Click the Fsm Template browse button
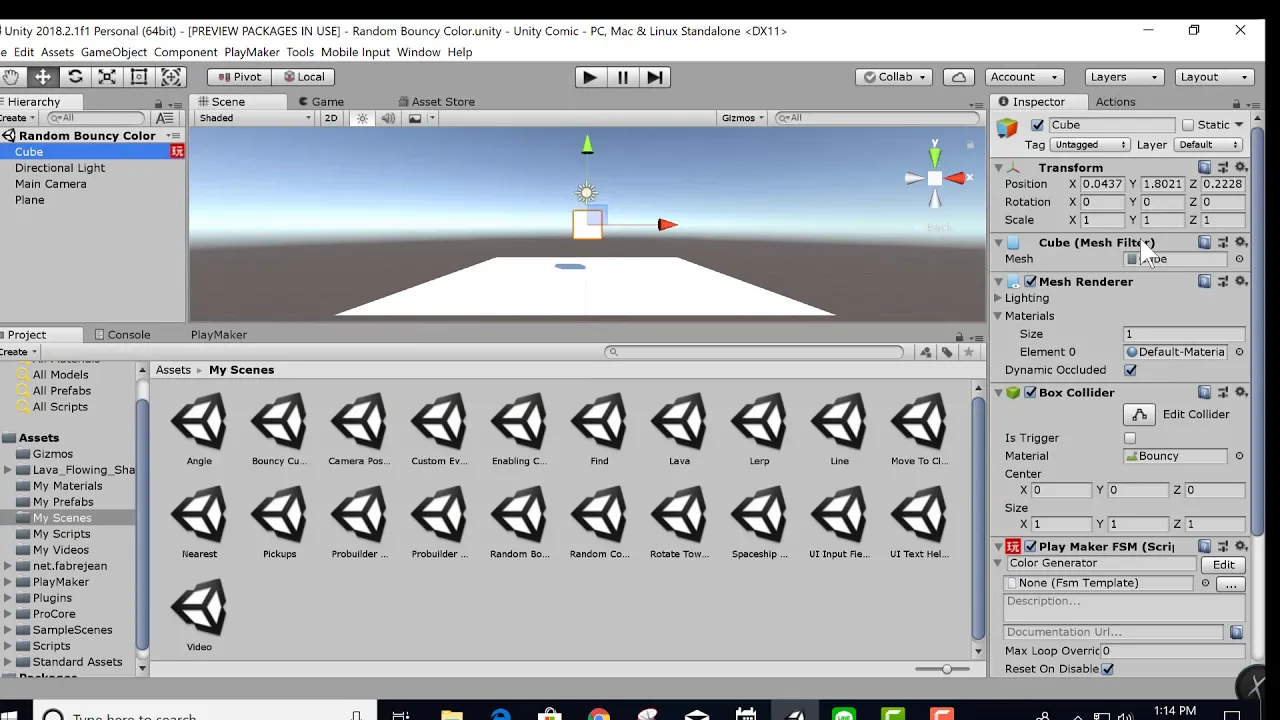This screenshot has height=720, width=1280. point(1230,584)
